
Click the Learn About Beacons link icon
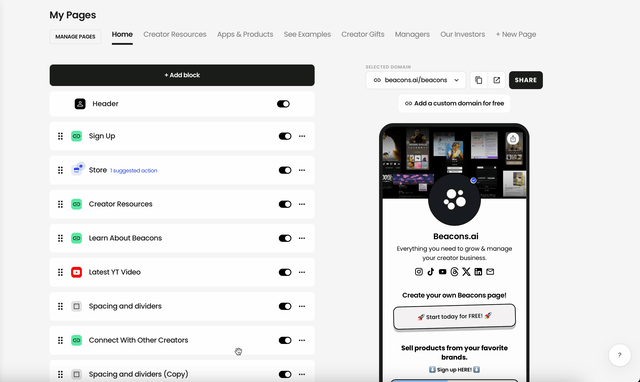click(76, 238)
